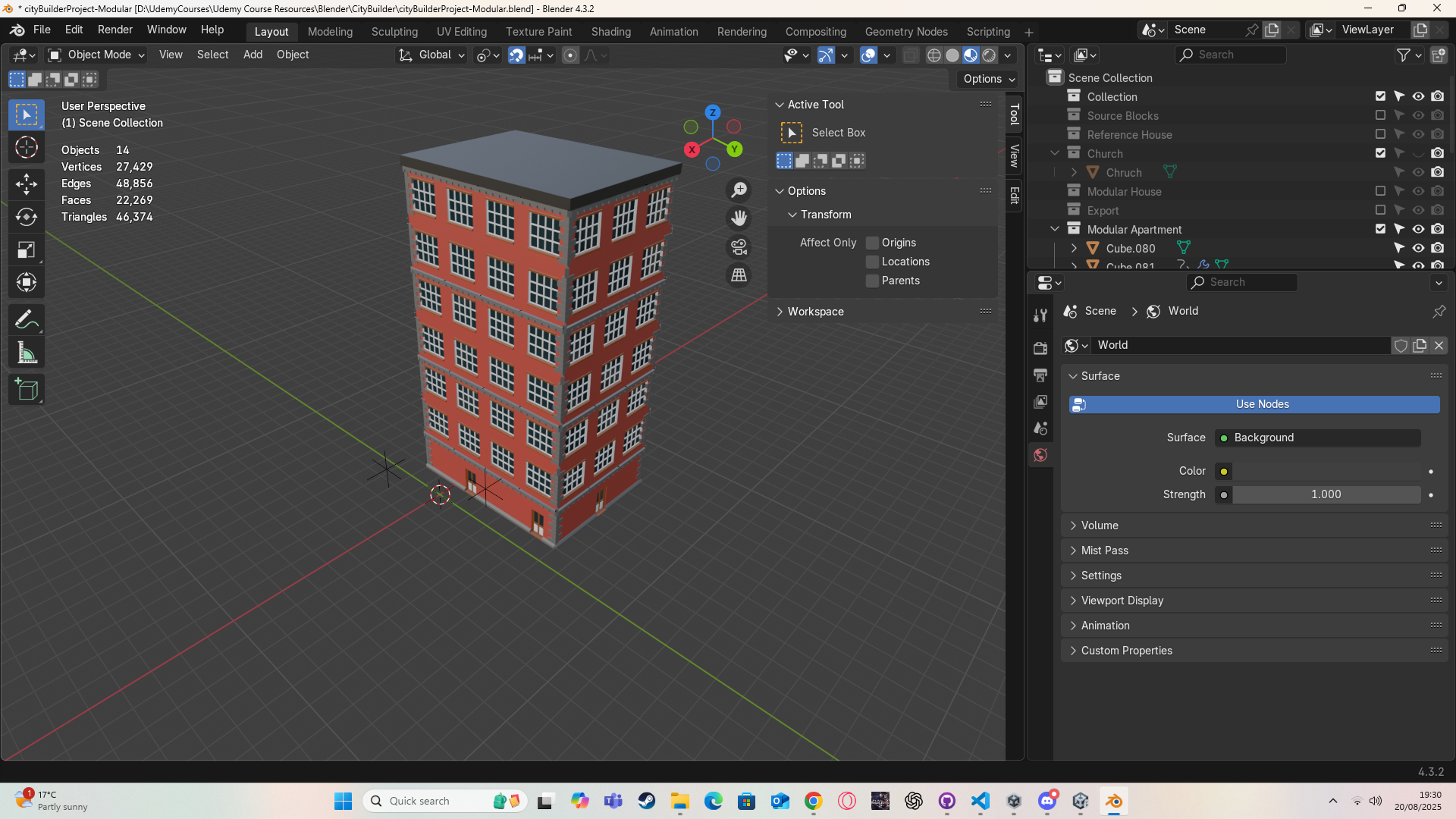The height and width of the screenshot is (819, 1456).
Task: Toggle snapping magnet in header
Action: click(516, 55)
